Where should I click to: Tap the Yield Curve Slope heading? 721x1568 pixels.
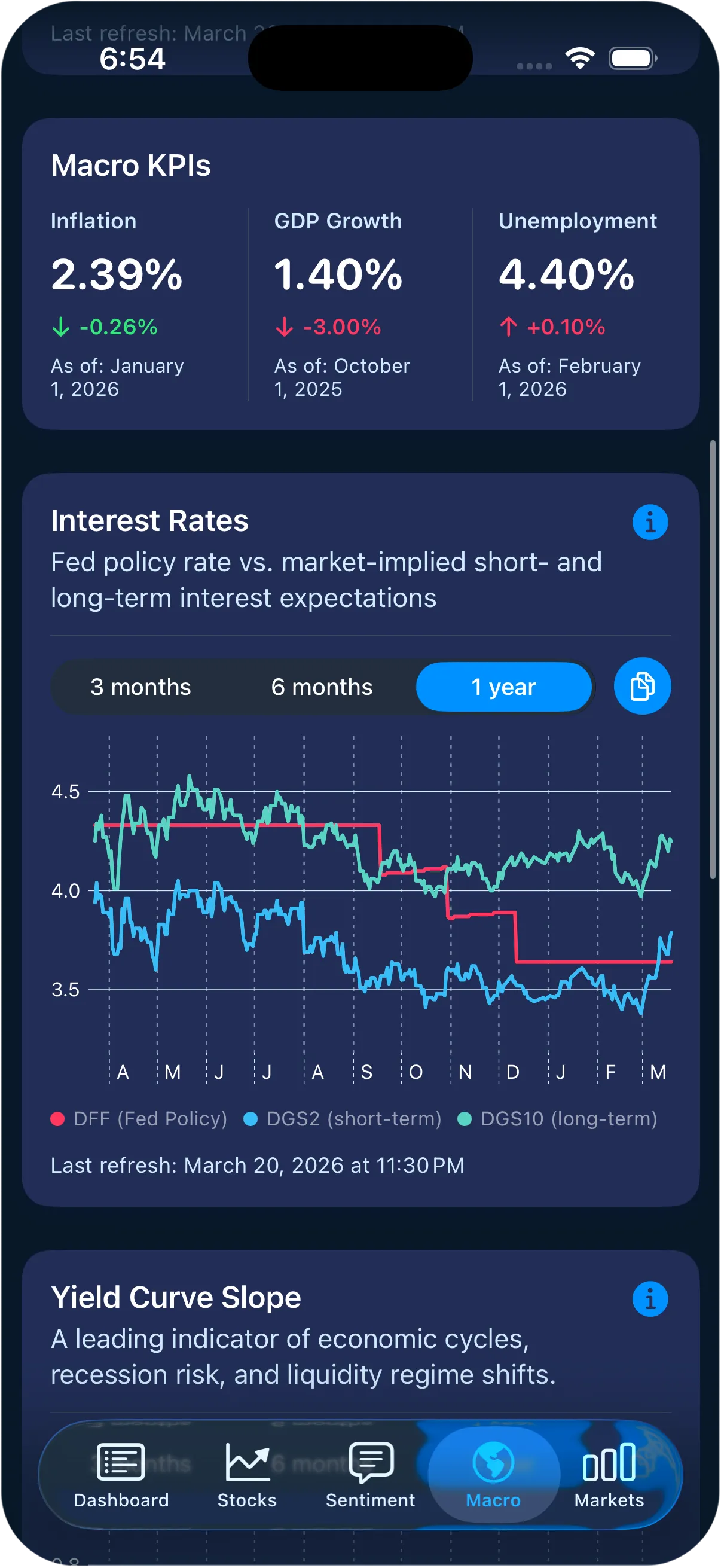click(176, 1297)
